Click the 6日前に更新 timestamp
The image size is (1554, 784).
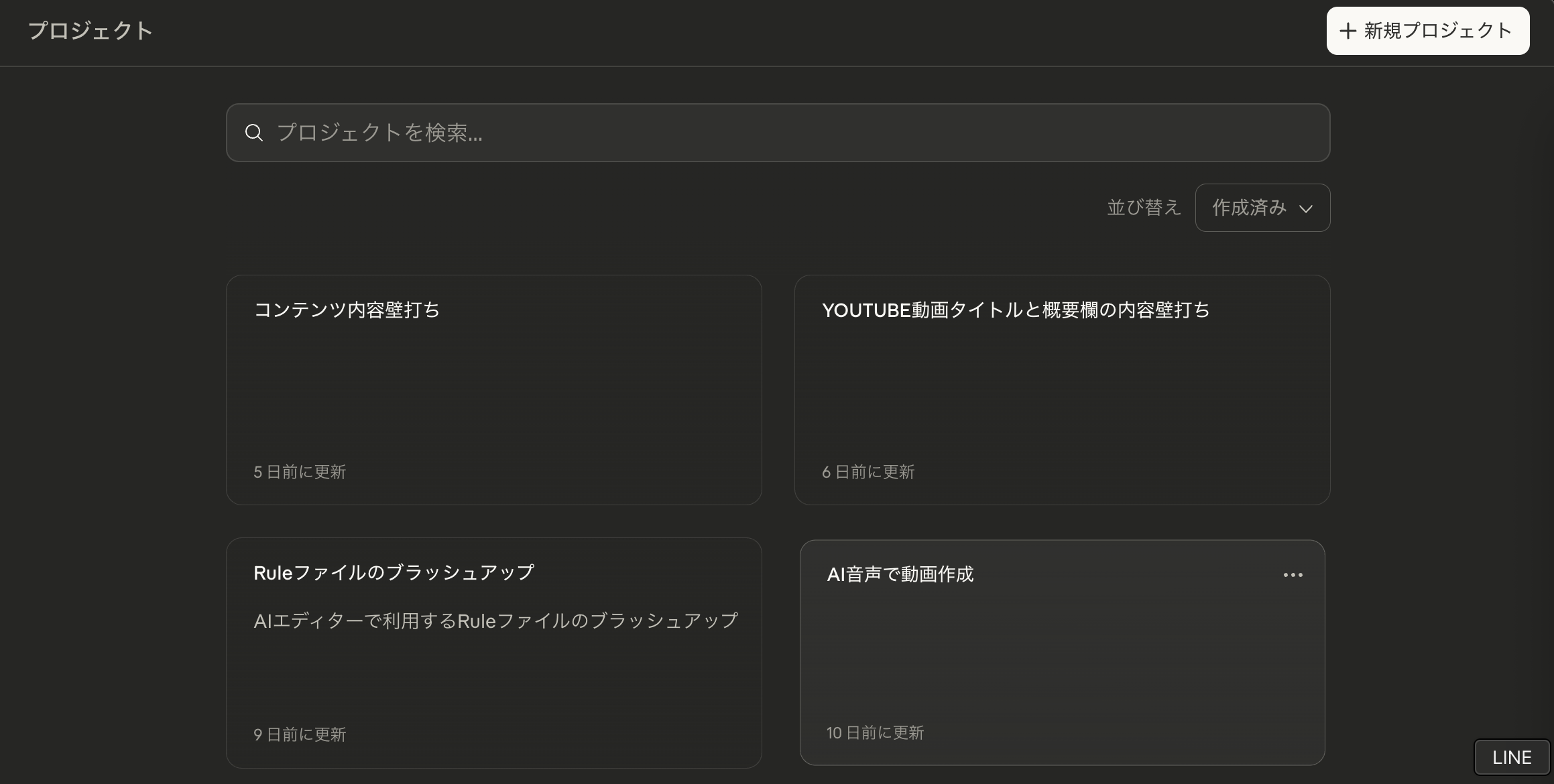(868, 472)
